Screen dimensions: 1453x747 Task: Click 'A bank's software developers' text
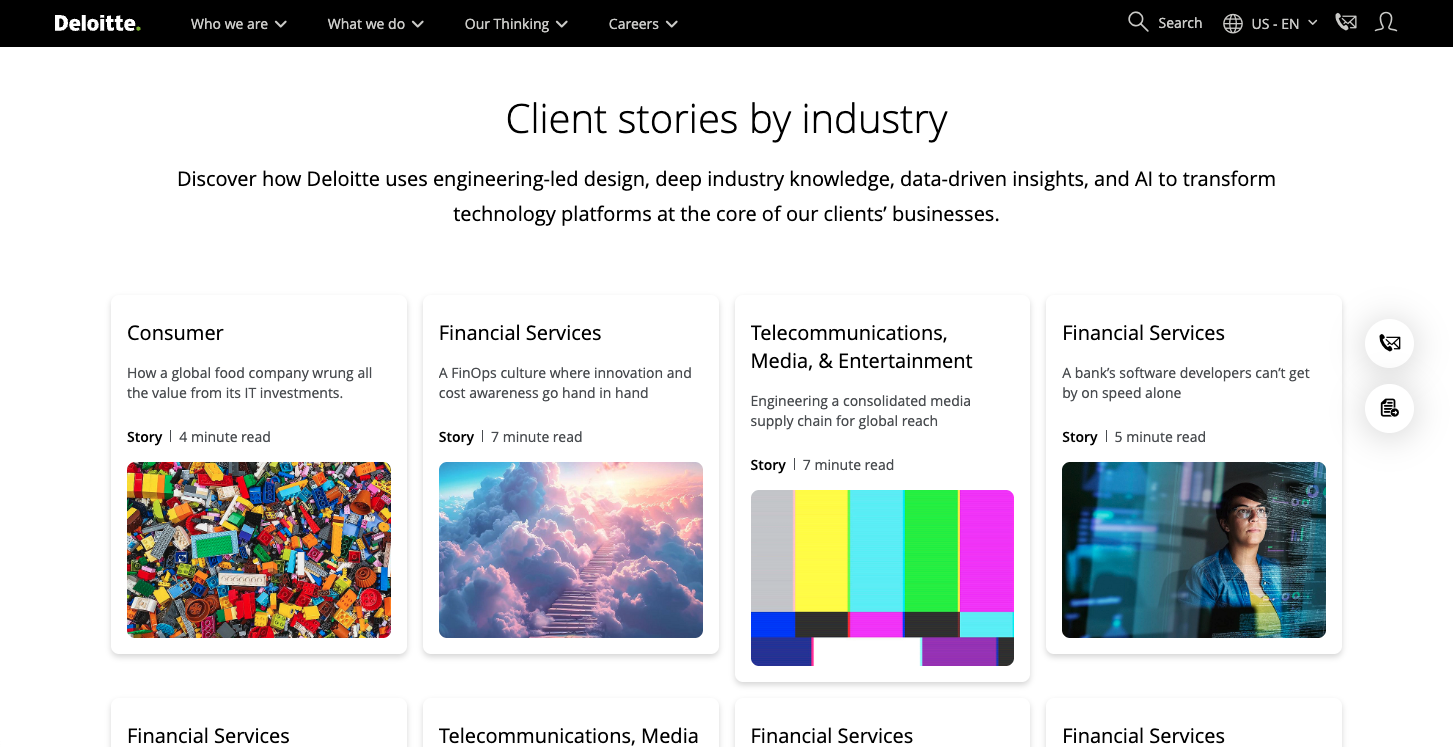pyautogui.click(x=1186, y=383)
